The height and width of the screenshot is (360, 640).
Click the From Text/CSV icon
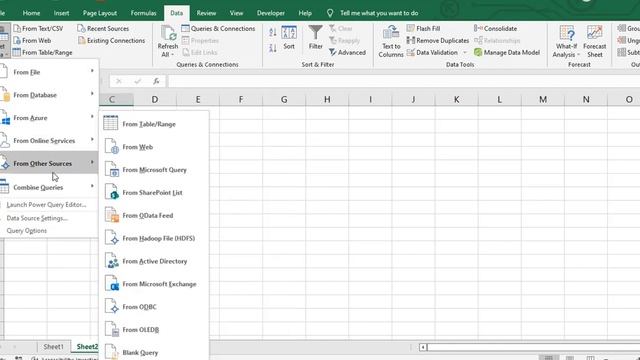(17, 29)
